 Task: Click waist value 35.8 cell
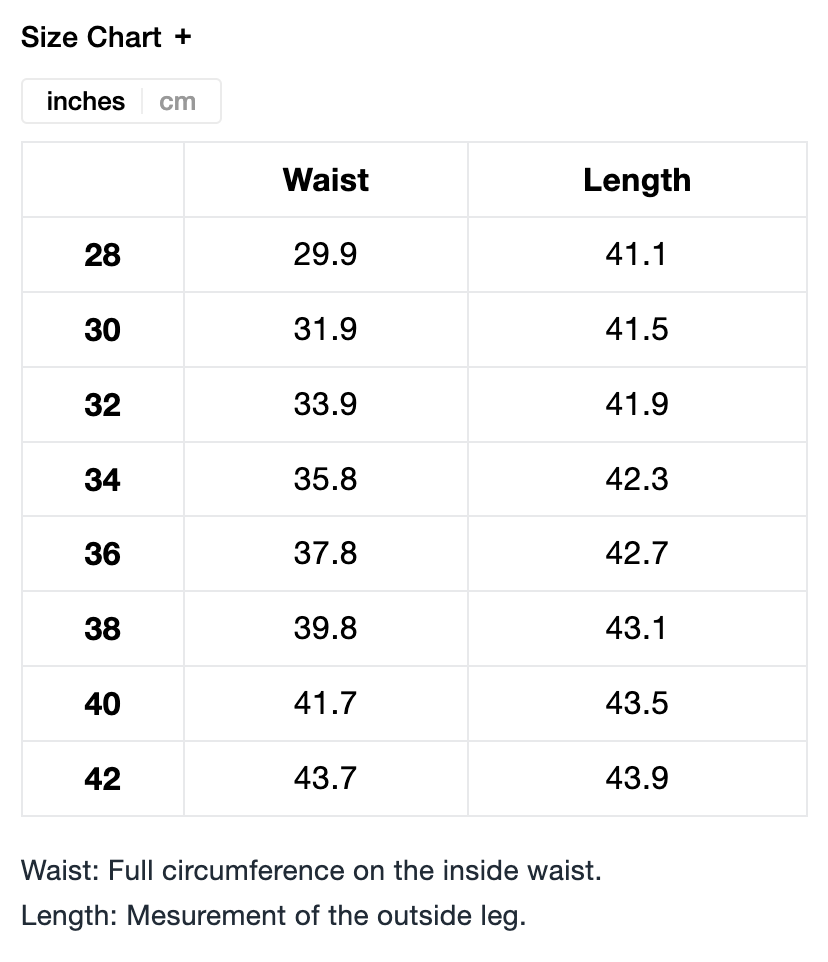coord(325,479)
